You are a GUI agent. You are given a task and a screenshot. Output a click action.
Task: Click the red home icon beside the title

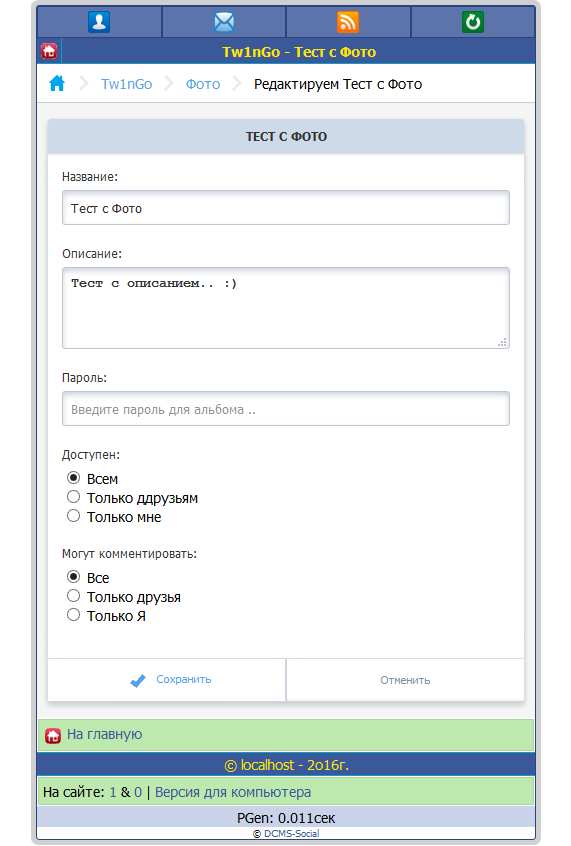point(49,51)
